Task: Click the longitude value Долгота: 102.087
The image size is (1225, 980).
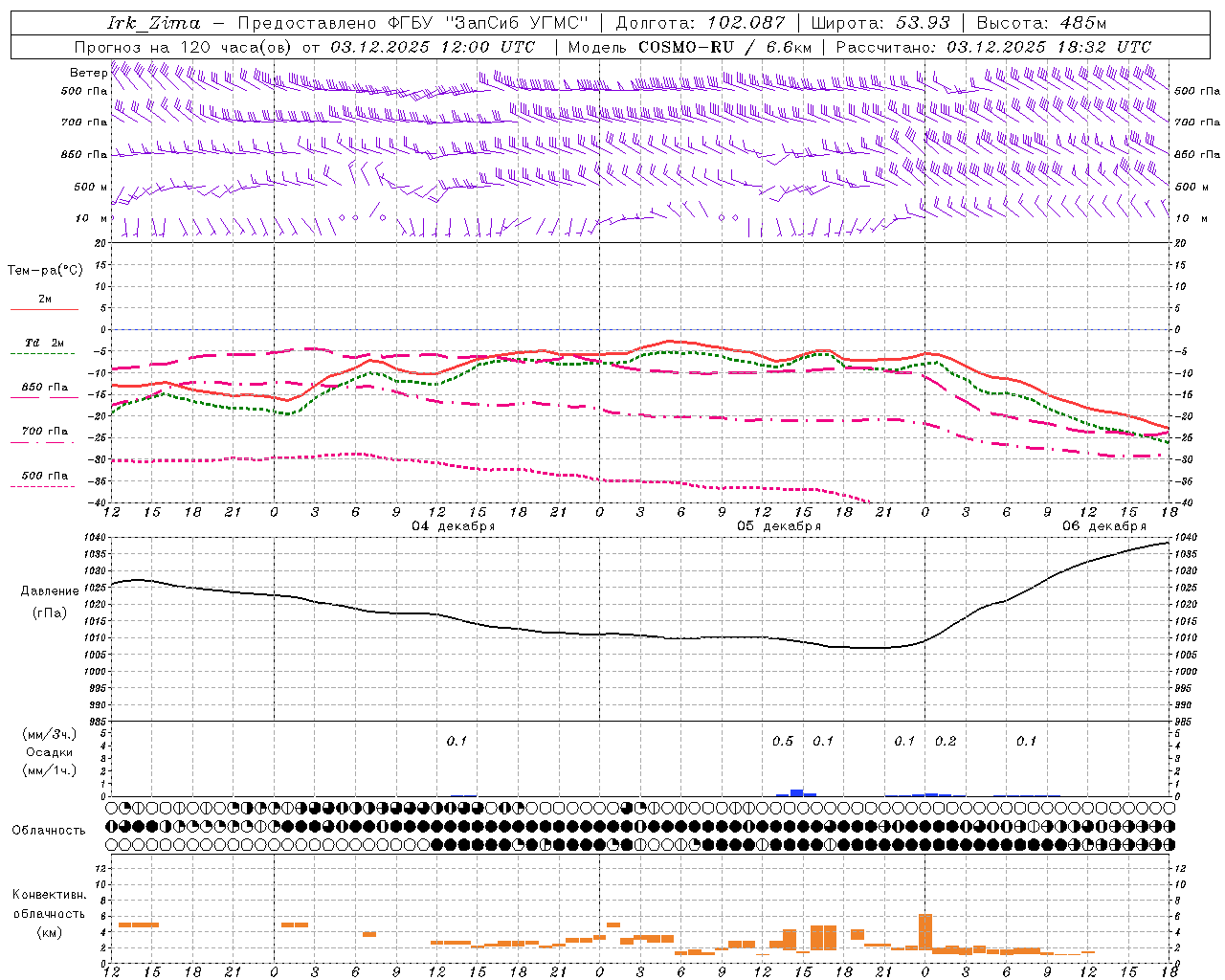Action: [x=700, y=23]
